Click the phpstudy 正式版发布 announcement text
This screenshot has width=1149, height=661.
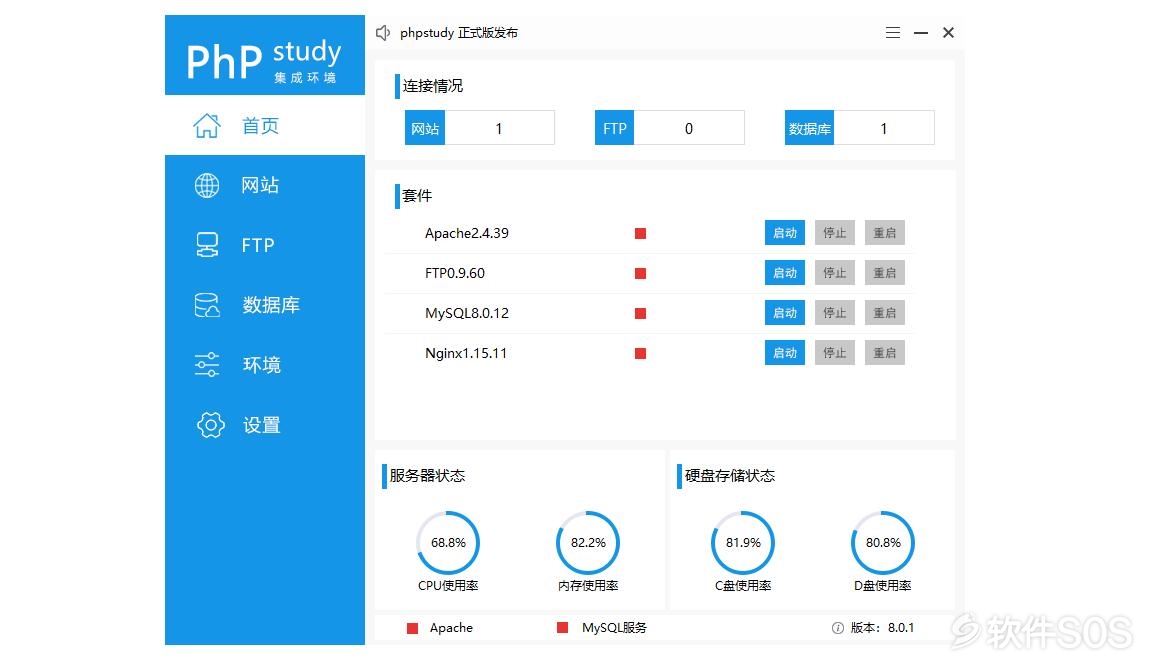click(459, 33)
